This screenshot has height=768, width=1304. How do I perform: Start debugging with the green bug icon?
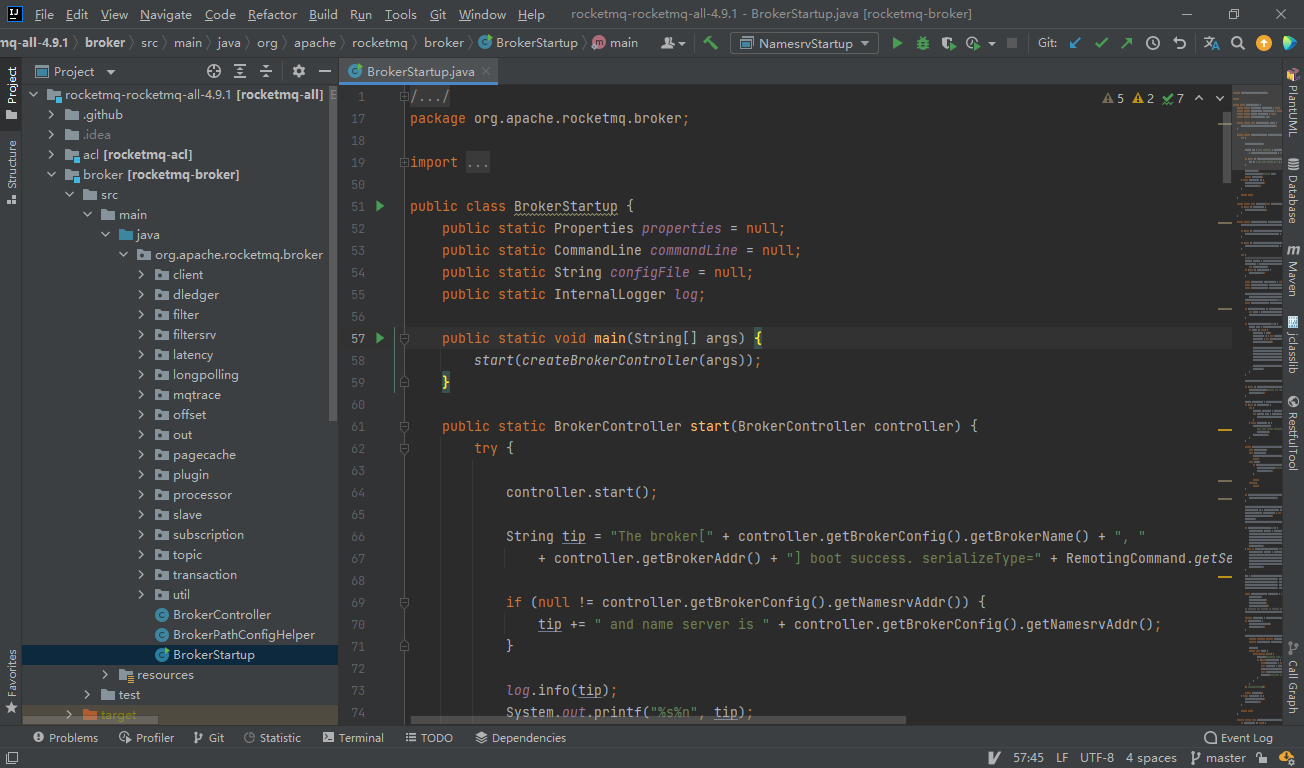(x=923, y=43)
